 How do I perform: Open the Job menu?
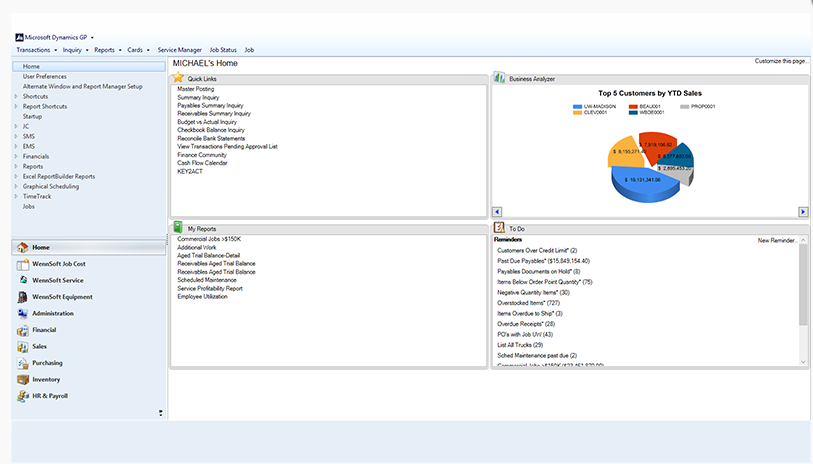tap(249, 50)
